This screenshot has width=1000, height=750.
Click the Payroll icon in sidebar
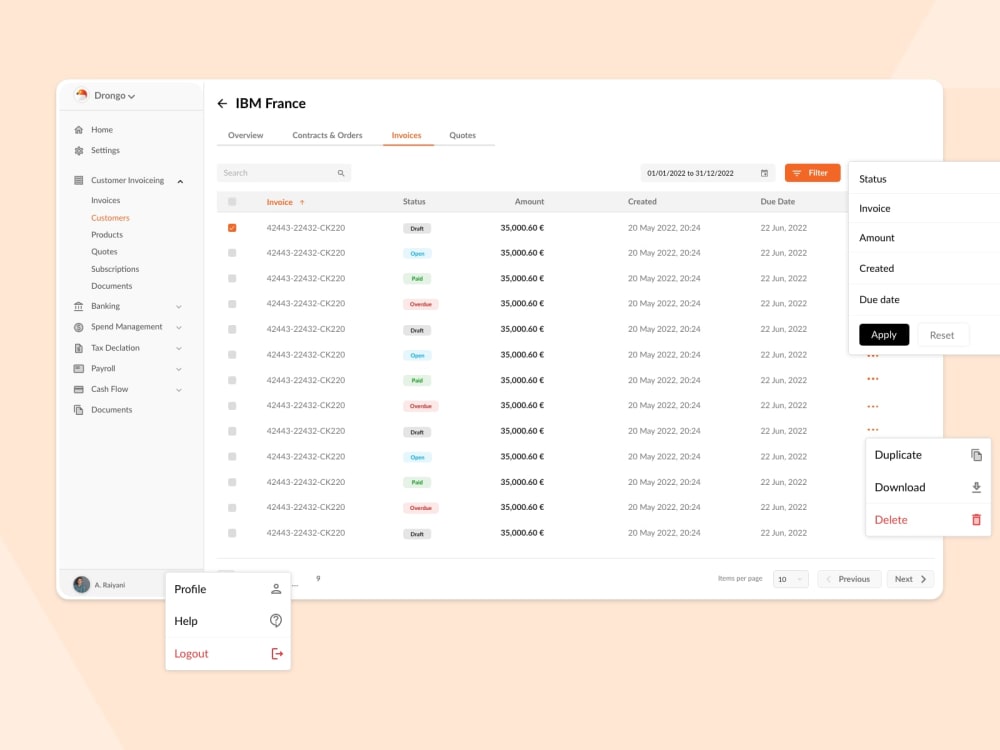pyautogui.click(x=78, y=369)
